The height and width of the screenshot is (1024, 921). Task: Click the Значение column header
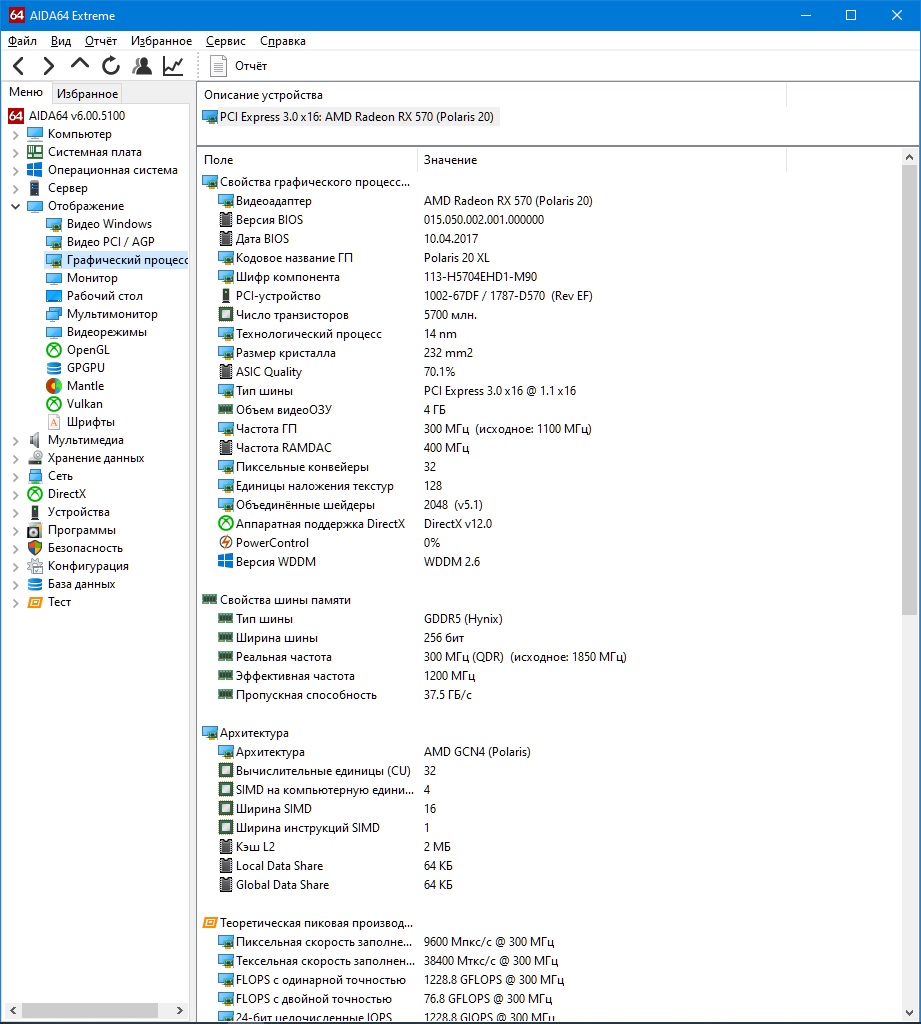[x=601, y=160]
